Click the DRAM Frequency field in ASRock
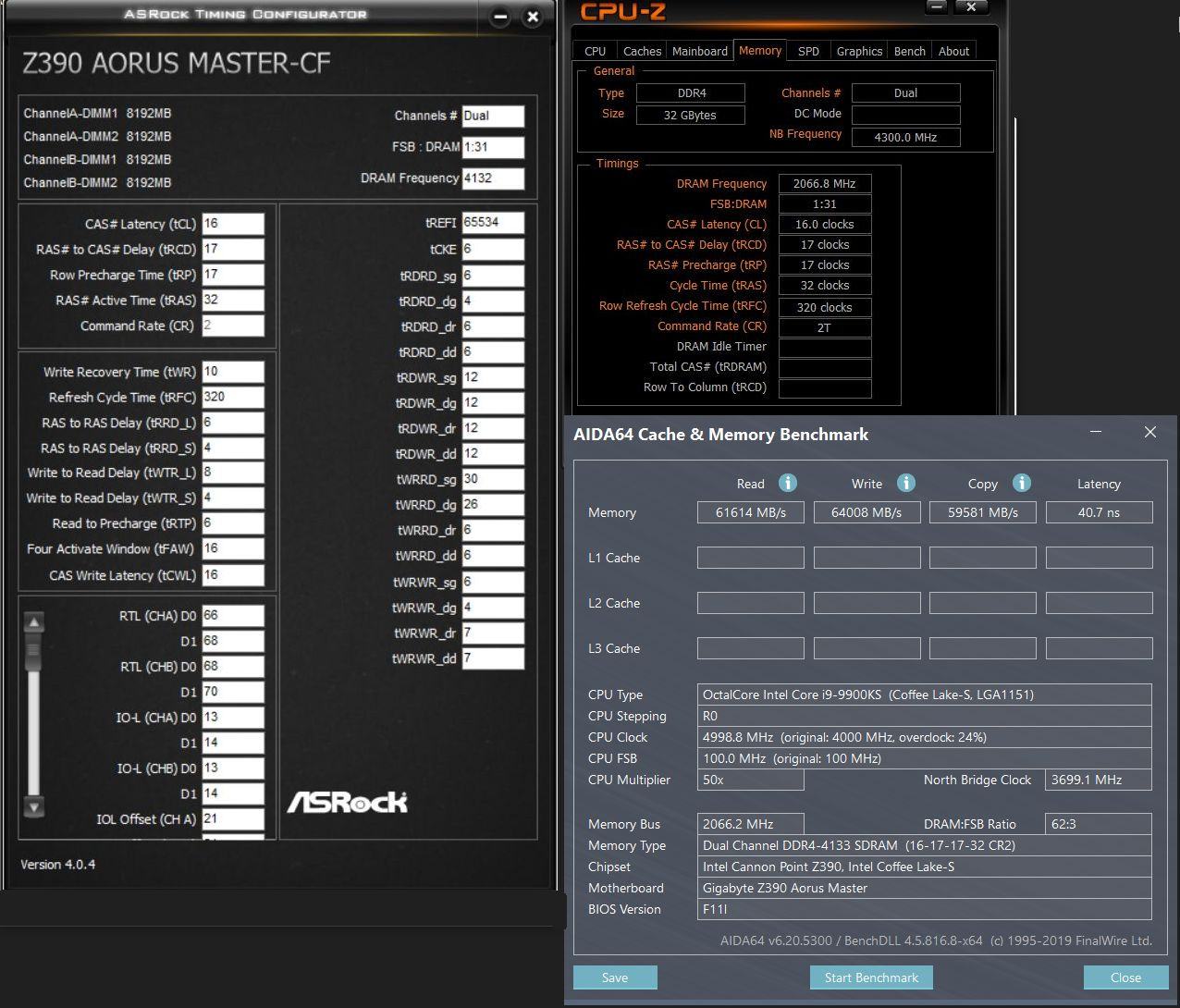The width and height of the screenshot is (1180, 1008). click(x=493, y=178)
